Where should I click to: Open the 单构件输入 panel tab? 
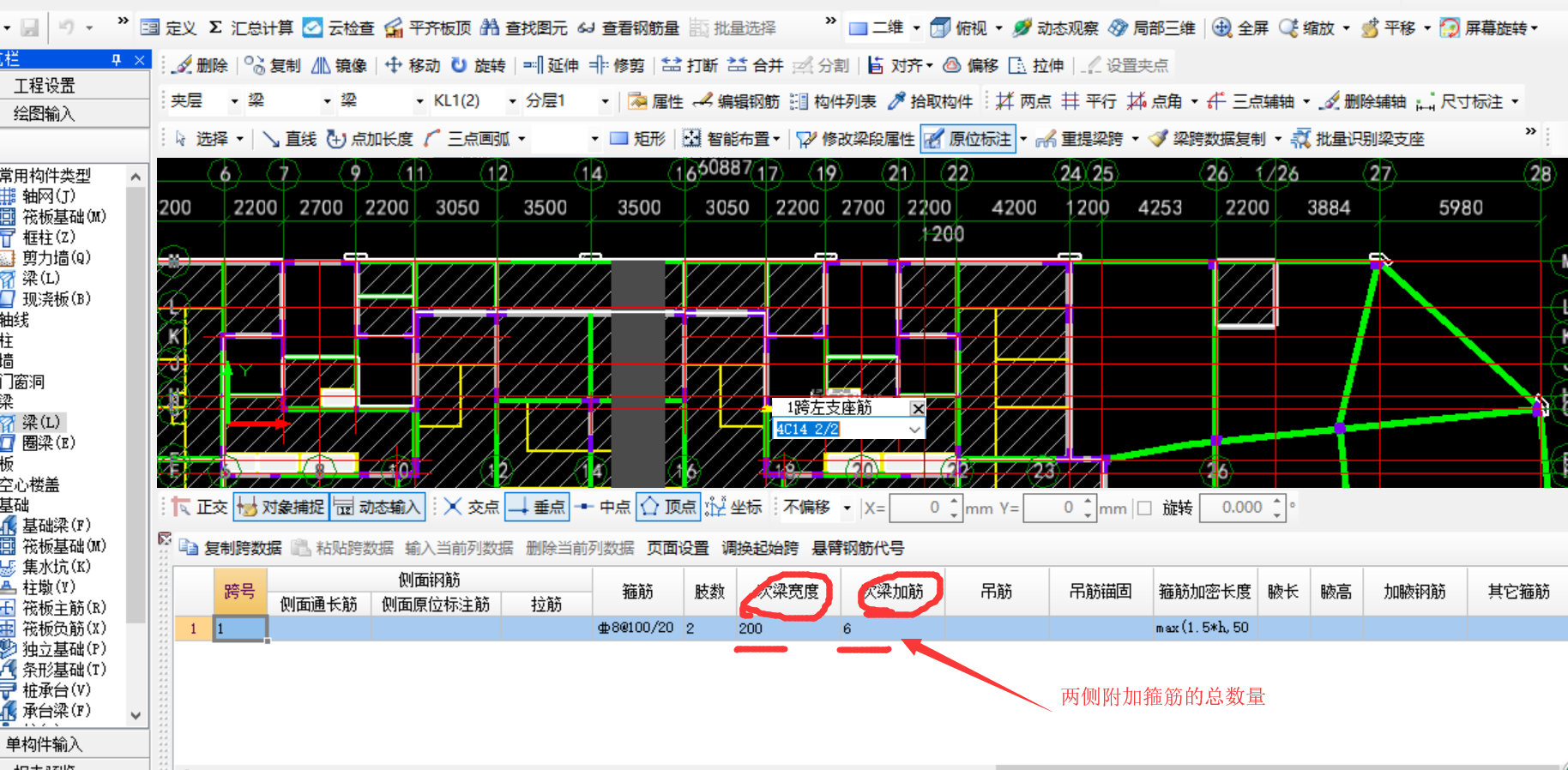[75, 743]
